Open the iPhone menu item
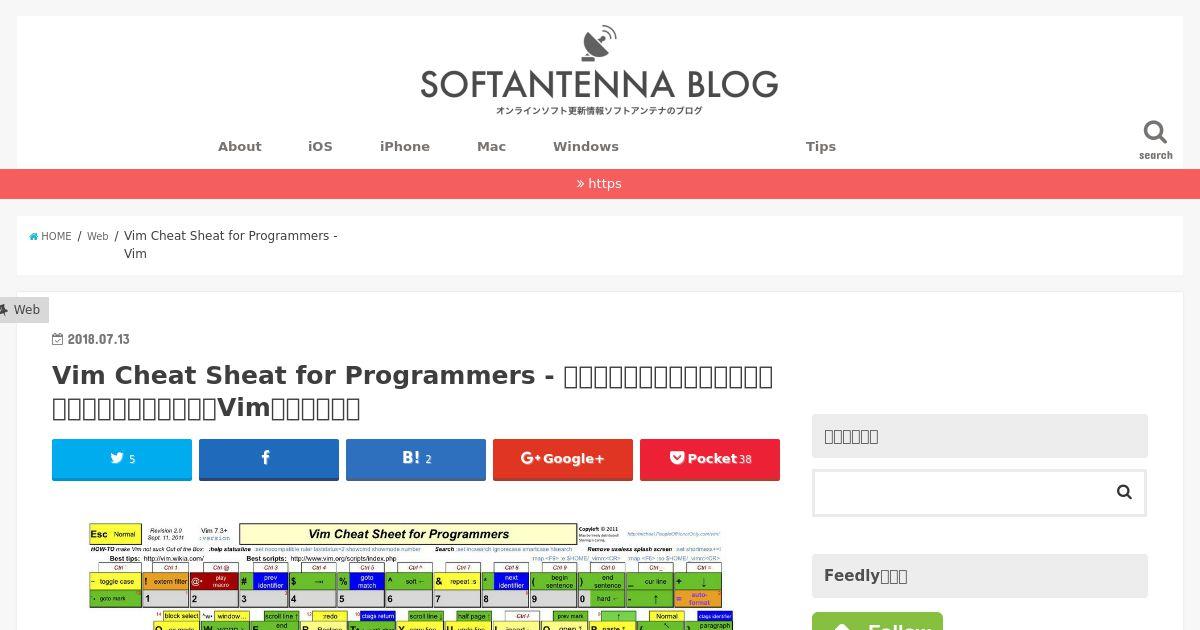This screenshot has height=630, width=1200. [405, 146]
